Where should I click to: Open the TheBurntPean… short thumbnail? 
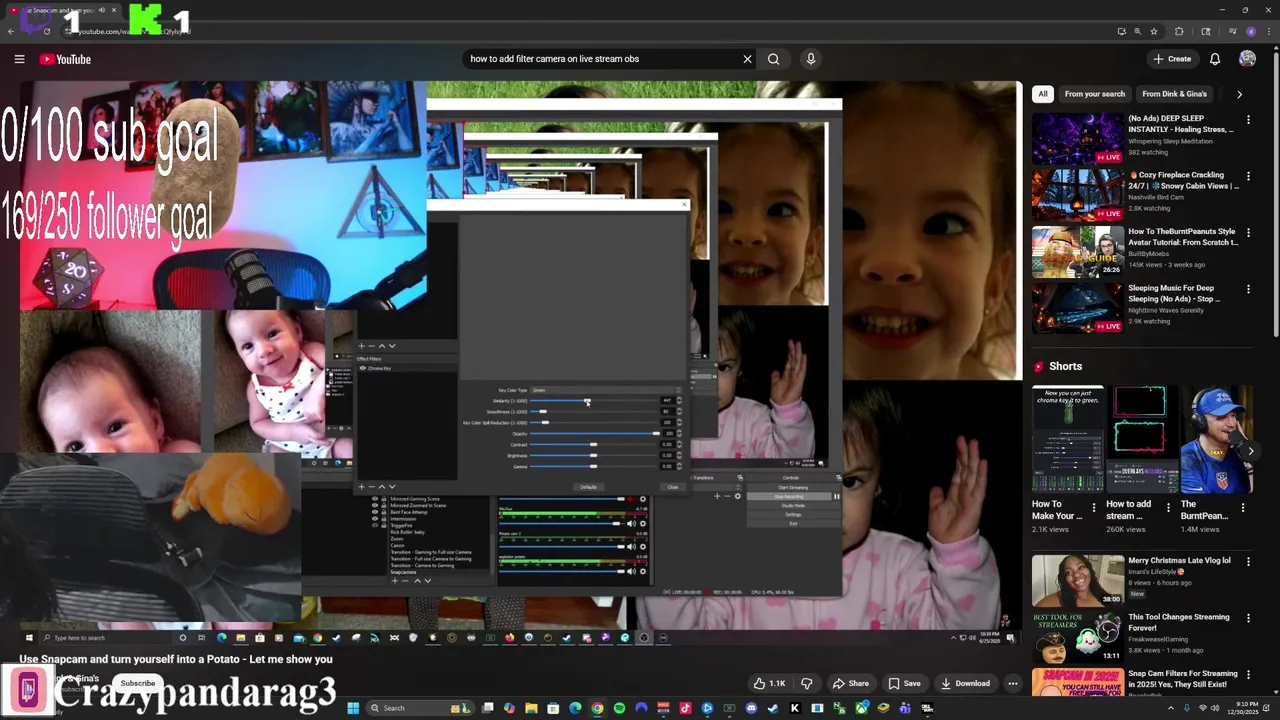pyautogui.click(x=1217, y=440)
